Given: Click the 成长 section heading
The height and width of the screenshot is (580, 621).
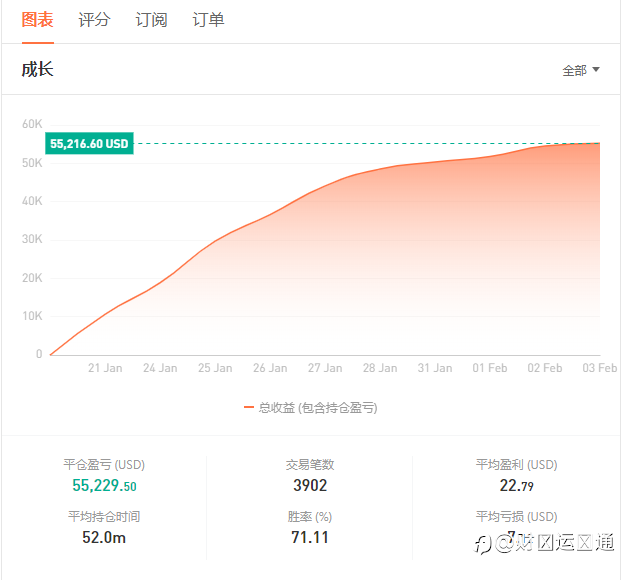Looking at the screenshot, I should tap(38, 70).
